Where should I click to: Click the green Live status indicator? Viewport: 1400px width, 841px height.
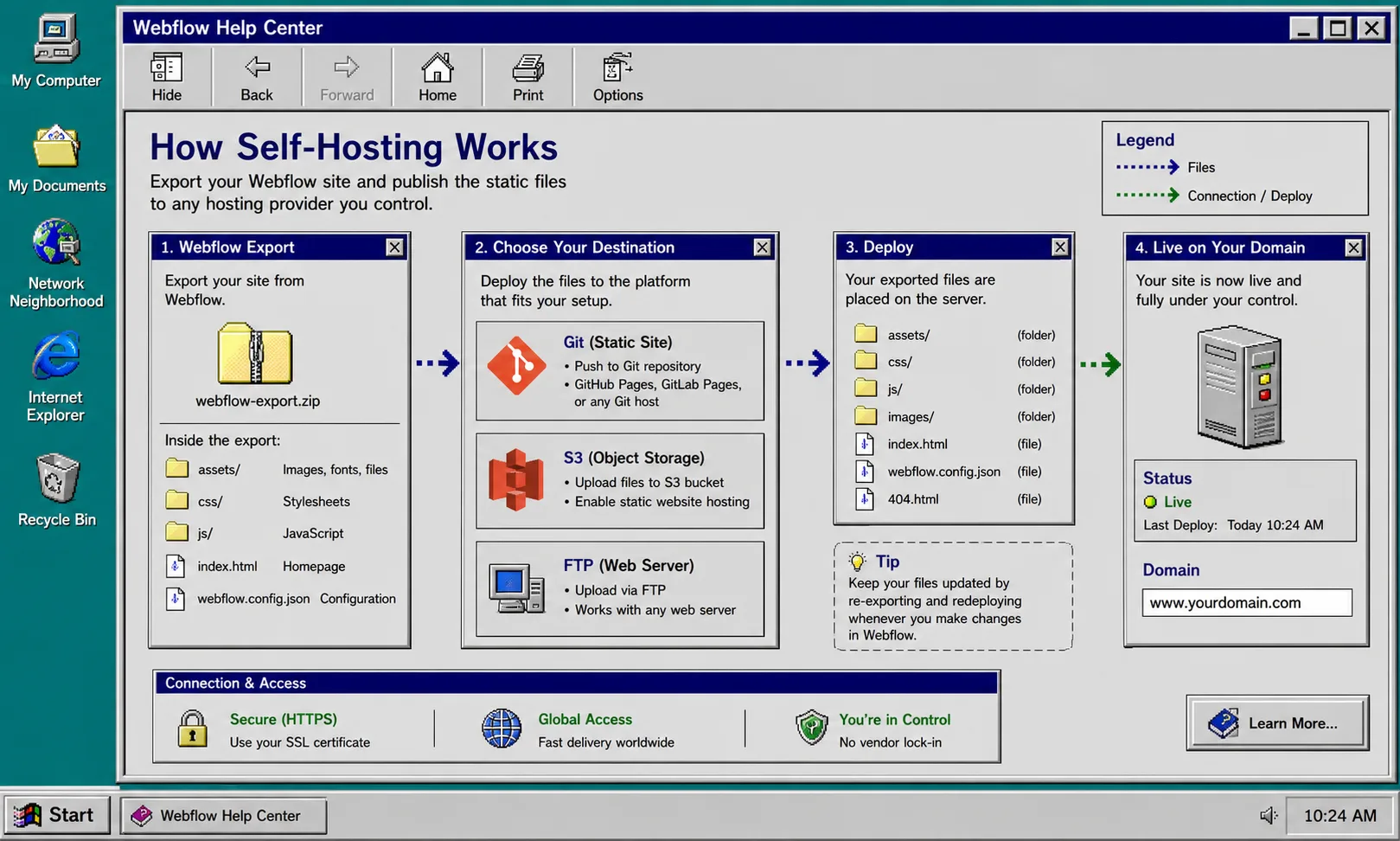(x=1150, y=502)
